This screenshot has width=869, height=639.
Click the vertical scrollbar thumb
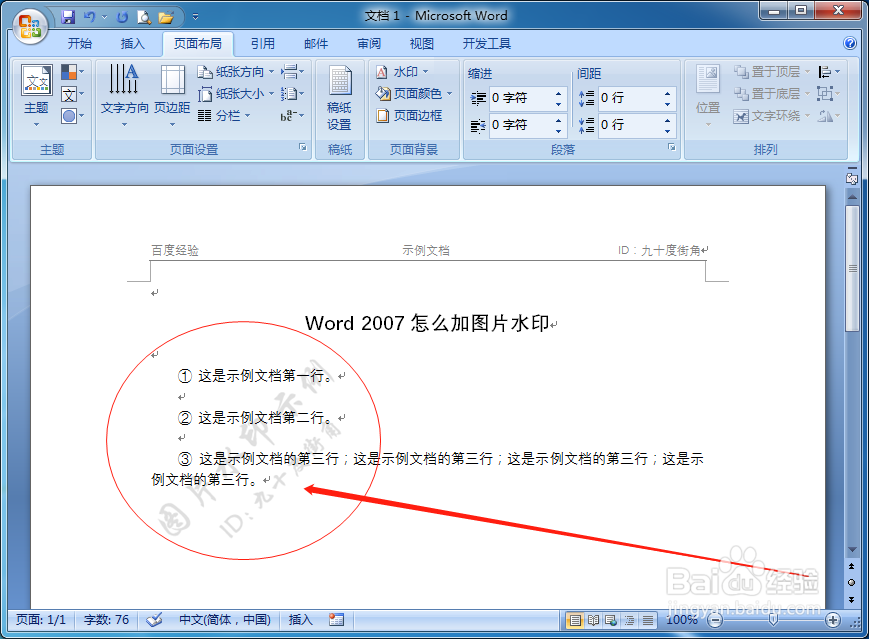click(x=852, y=268)
